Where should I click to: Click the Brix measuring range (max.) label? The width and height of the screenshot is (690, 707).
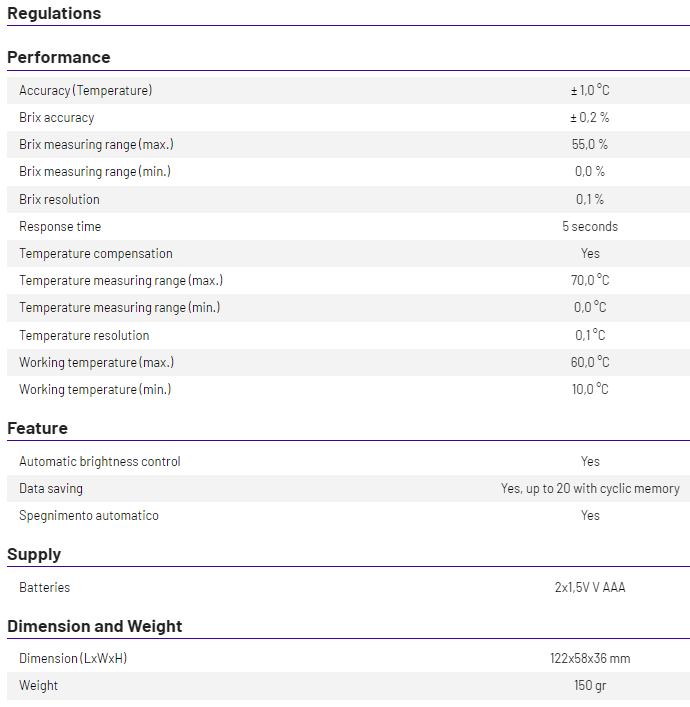(96, 145)
